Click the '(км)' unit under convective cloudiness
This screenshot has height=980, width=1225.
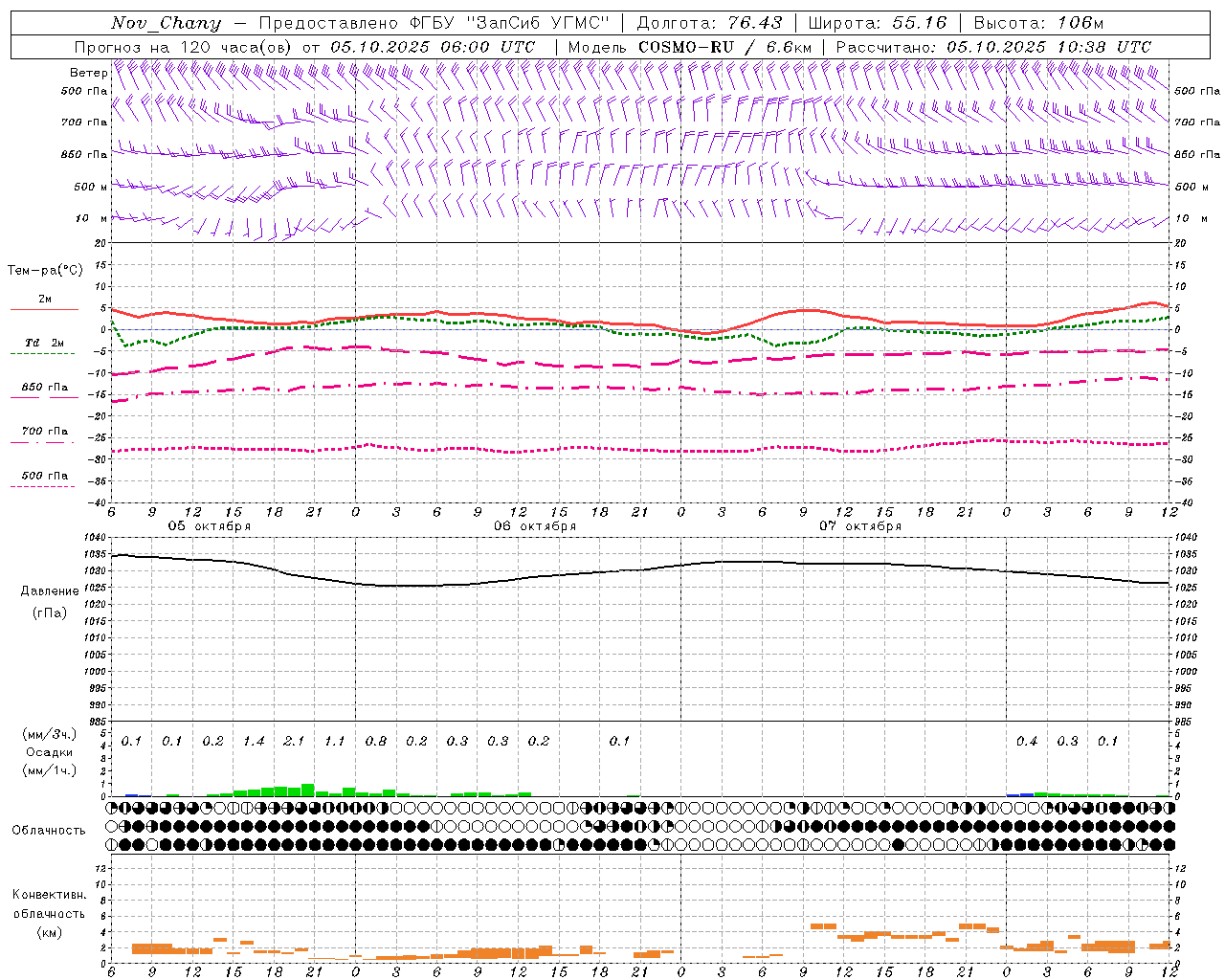pos(50,932)
